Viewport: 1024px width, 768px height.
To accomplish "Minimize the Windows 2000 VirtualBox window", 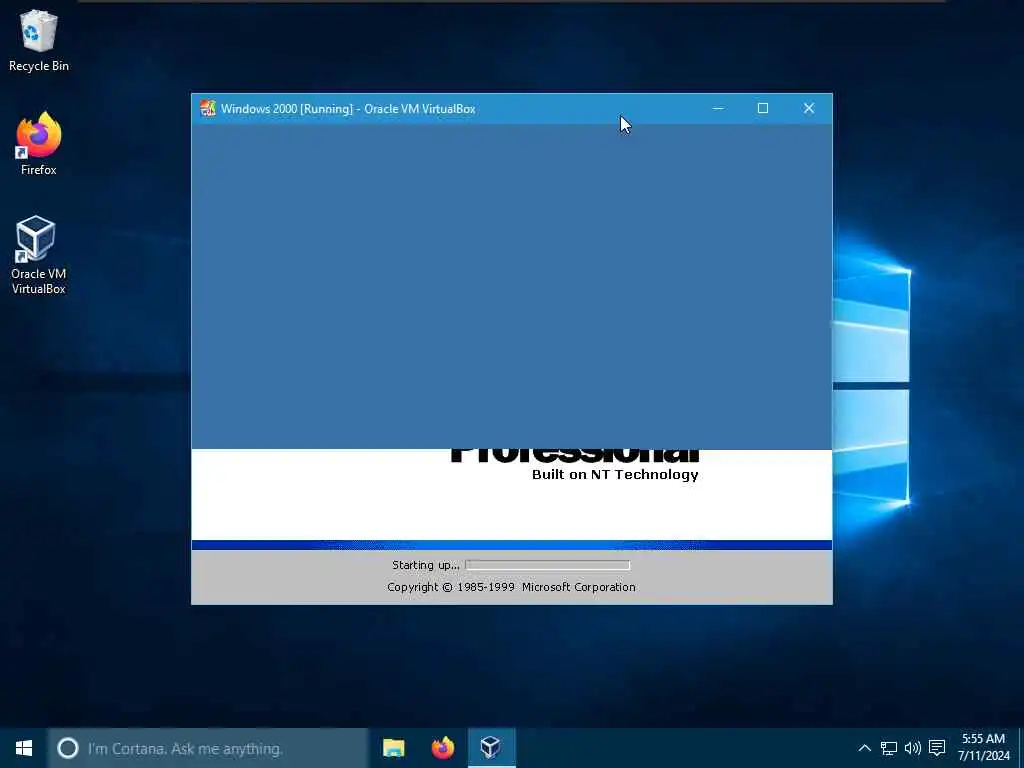I will 718,108.
